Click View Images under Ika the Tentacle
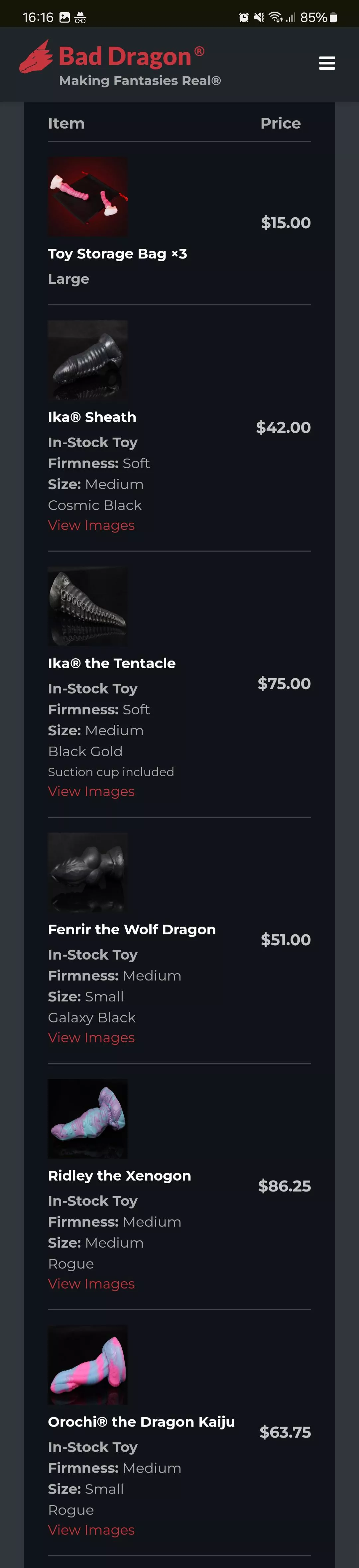 tap(91, 791)
